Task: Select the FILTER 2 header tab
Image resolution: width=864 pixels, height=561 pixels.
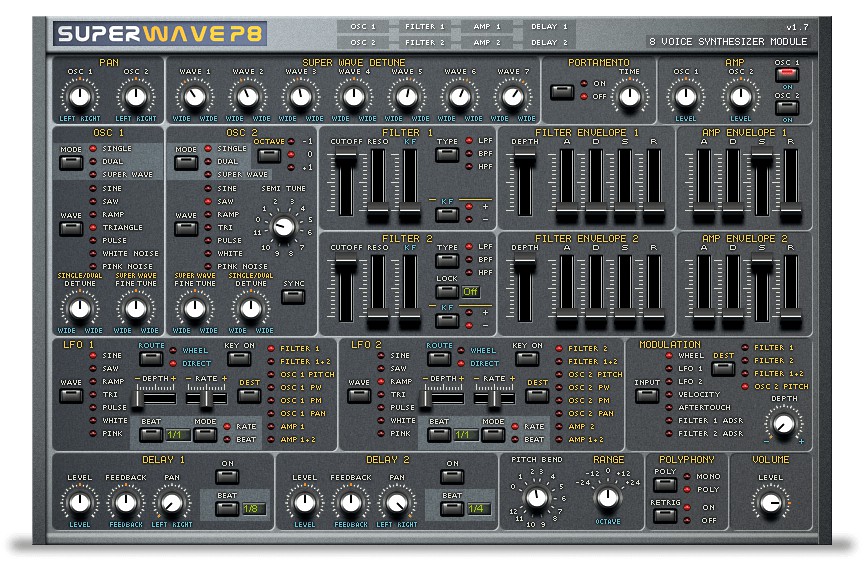Action: pyautogui.click(x=424, y=42)
